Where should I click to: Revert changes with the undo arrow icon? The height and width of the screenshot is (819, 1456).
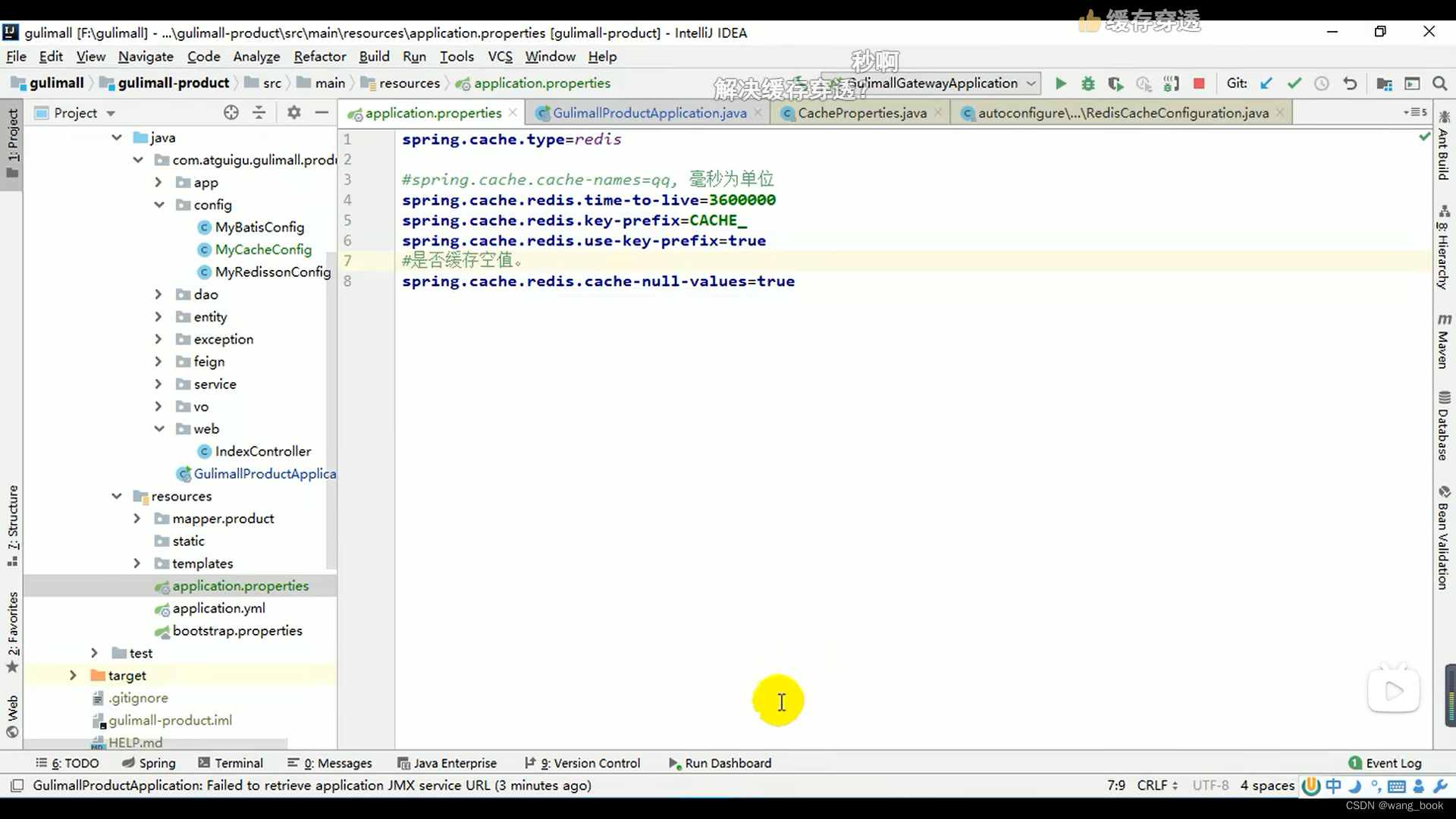click(x=1350, y=83)
